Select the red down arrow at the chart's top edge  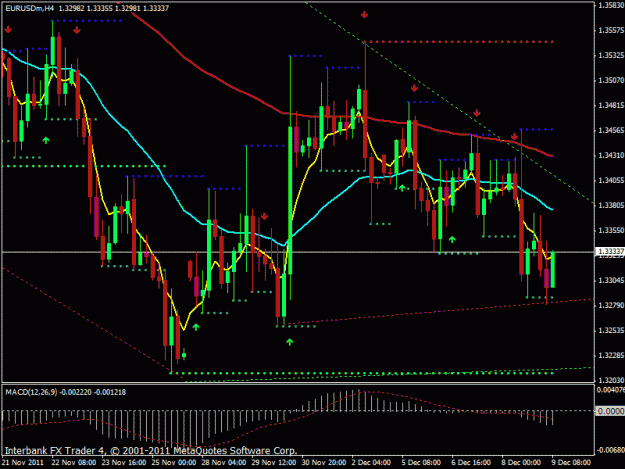click(364, 15)
